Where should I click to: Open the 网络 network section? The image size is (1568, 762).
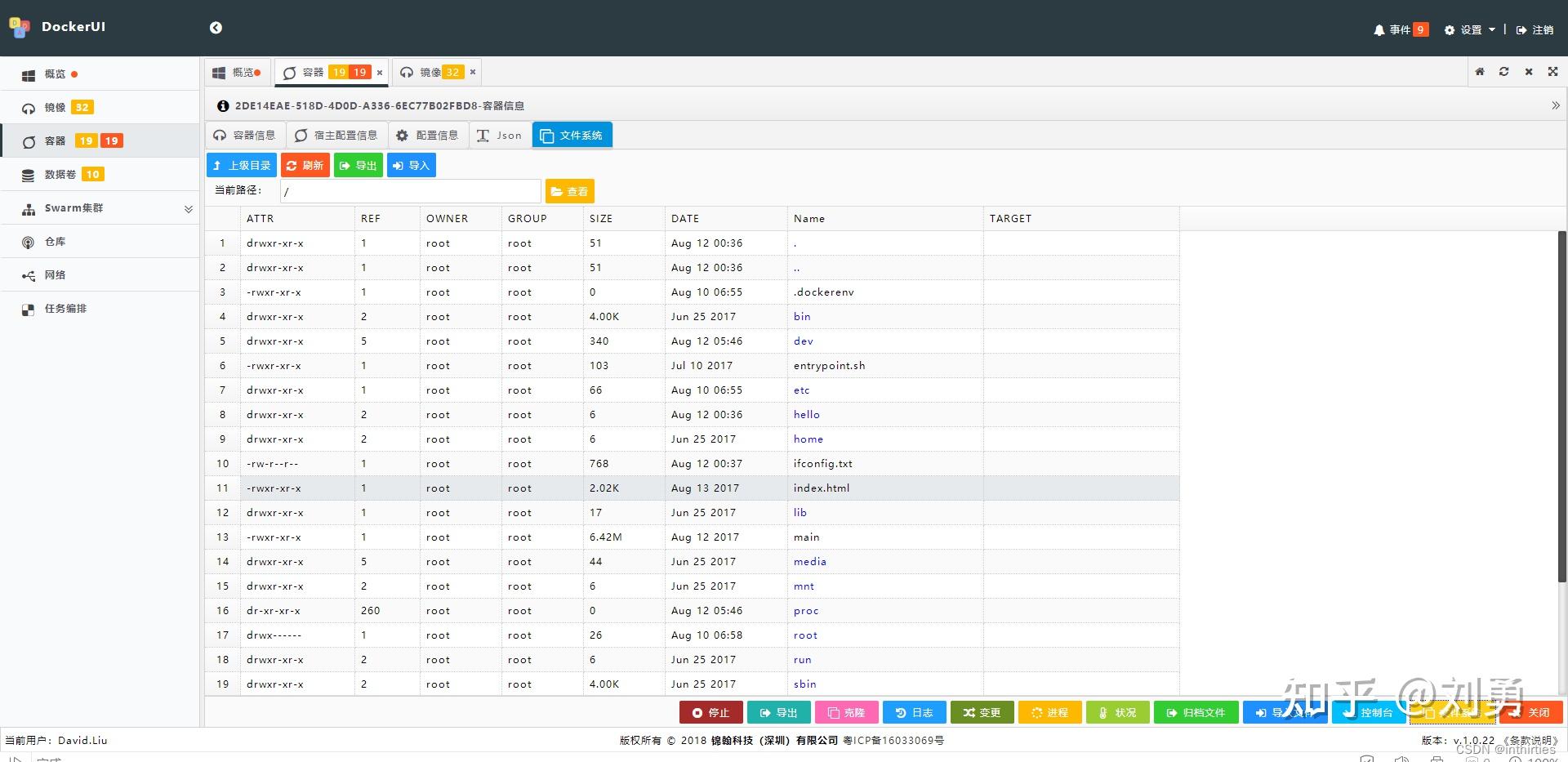(55, 274)
